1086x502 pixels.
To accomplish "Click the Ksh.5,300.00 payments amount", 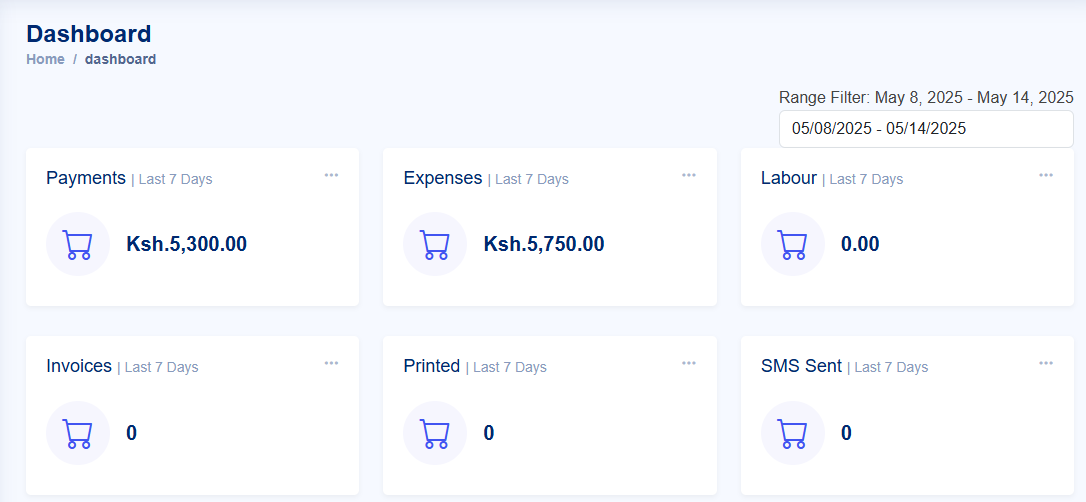I will [186, 244].
